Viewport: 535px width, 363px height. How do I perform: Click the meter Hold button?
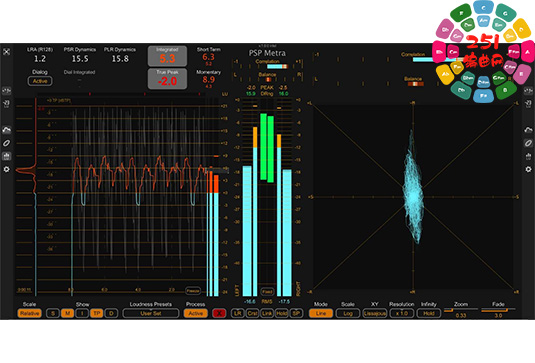click(282, 313)
